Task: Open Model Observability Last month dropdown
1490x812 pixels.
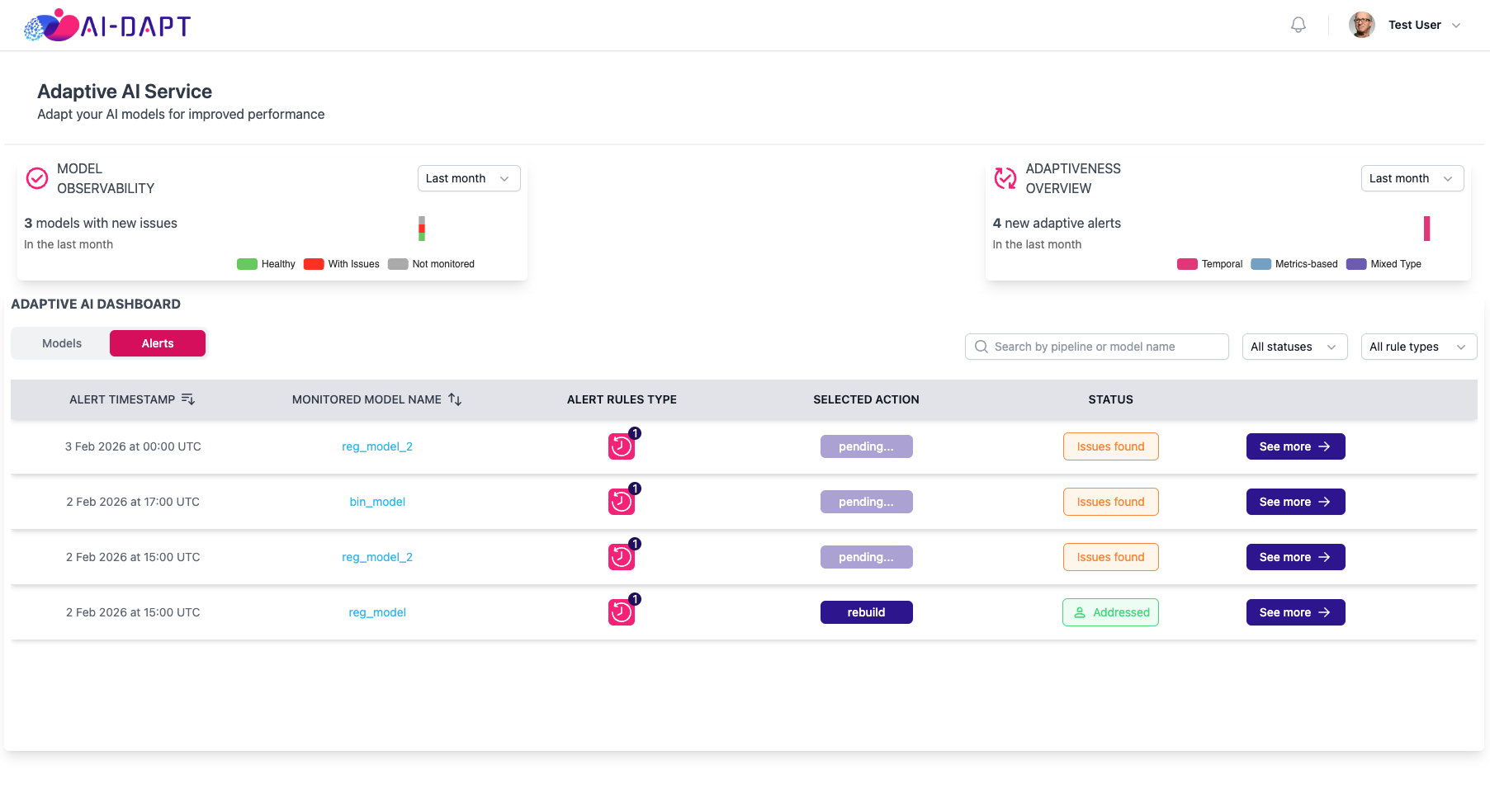Action: click(x=469, y=178)
